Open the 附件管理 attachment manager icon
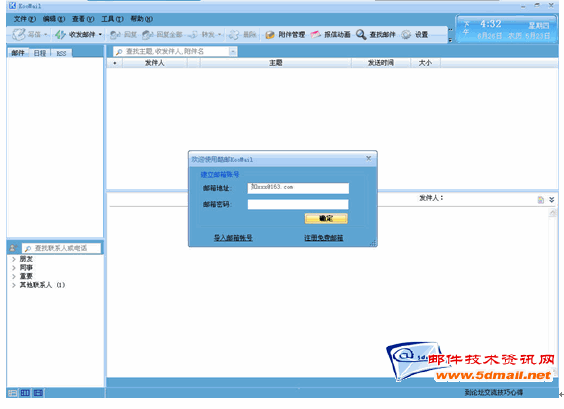This screenshot has height=409, width=564. pos(270,35)
